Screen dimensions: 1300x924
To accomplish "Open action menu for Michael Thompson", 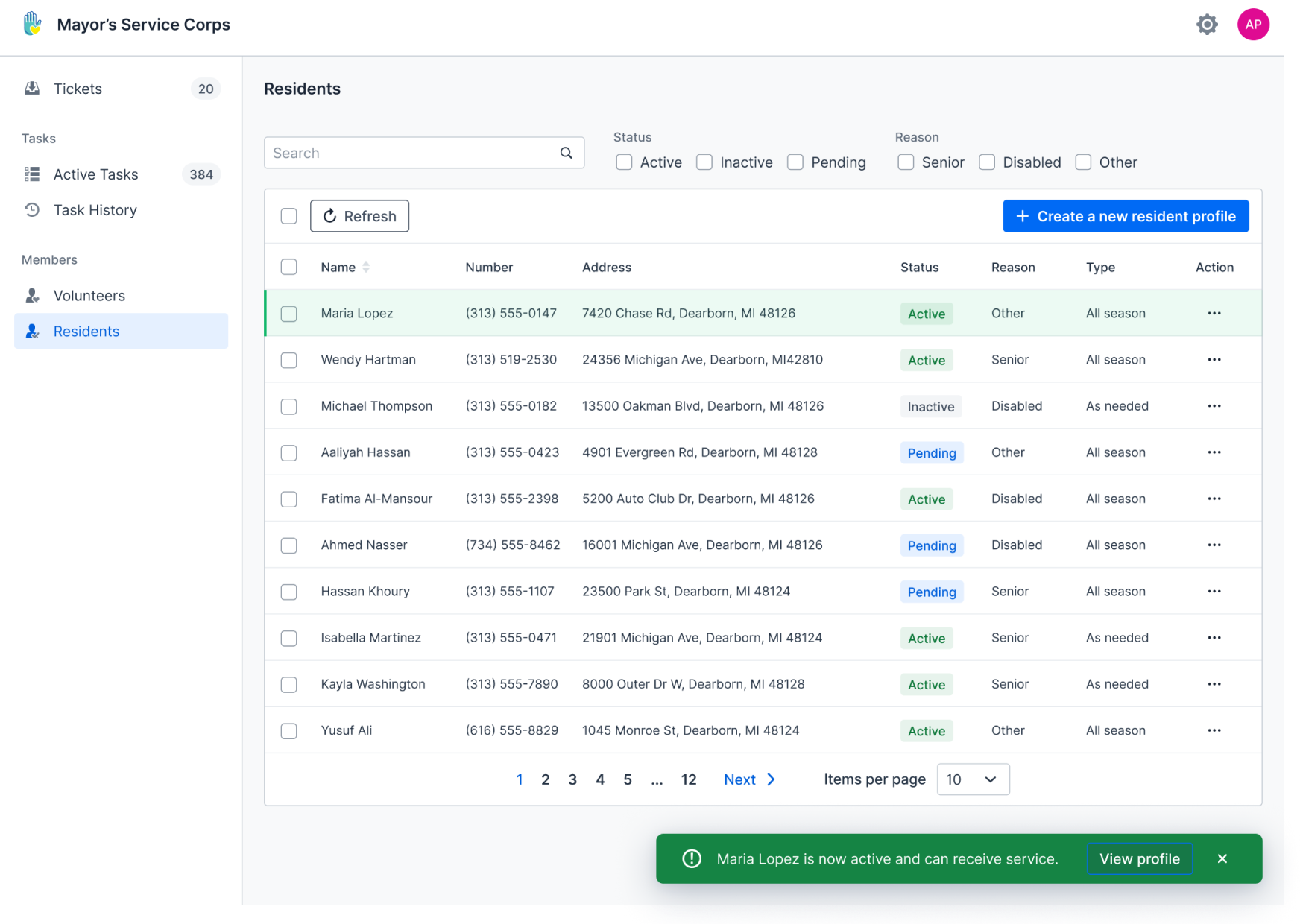I will click(1214, 406).
